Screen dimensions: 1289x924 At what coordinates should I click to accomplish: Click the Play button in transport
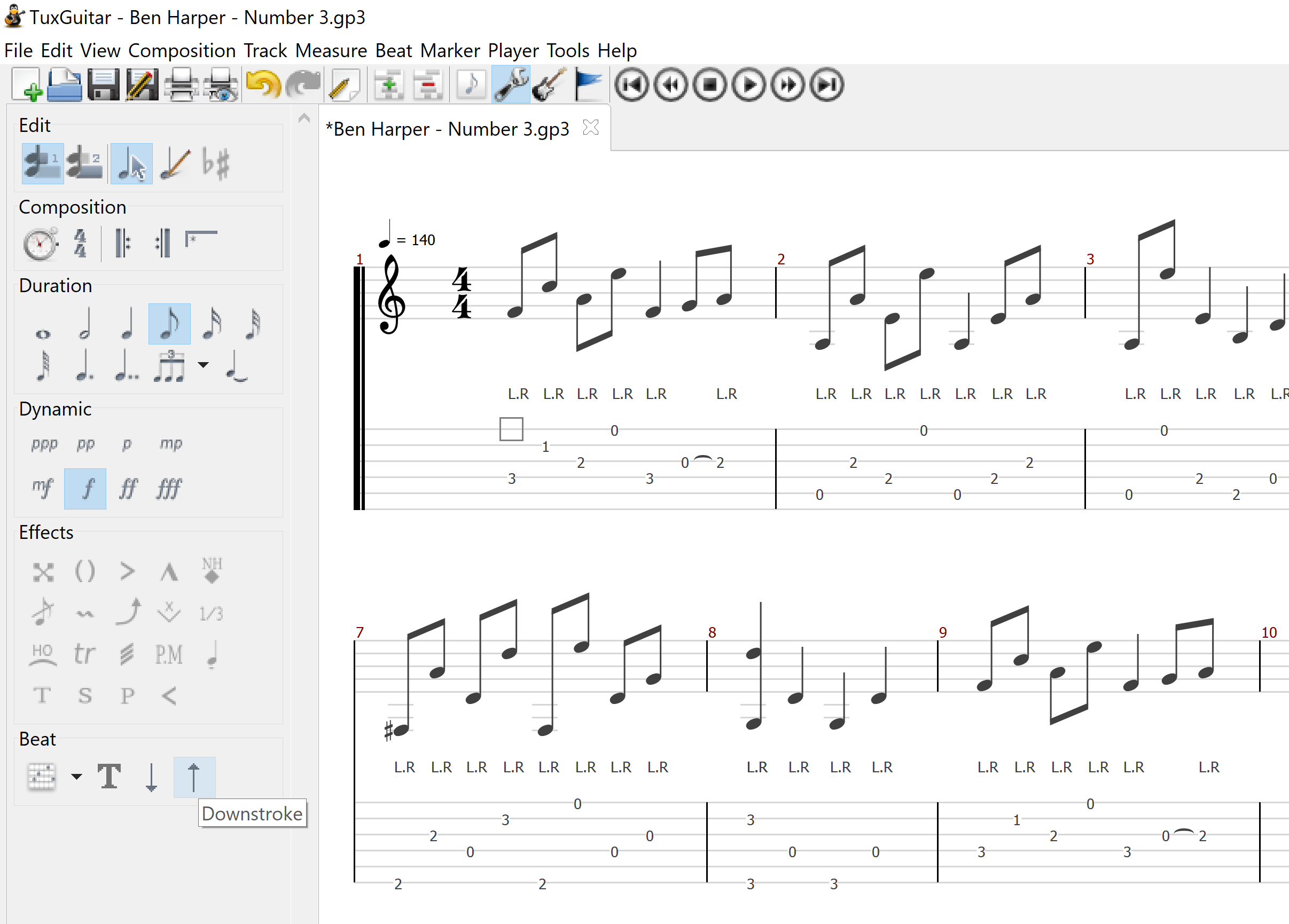748,85
